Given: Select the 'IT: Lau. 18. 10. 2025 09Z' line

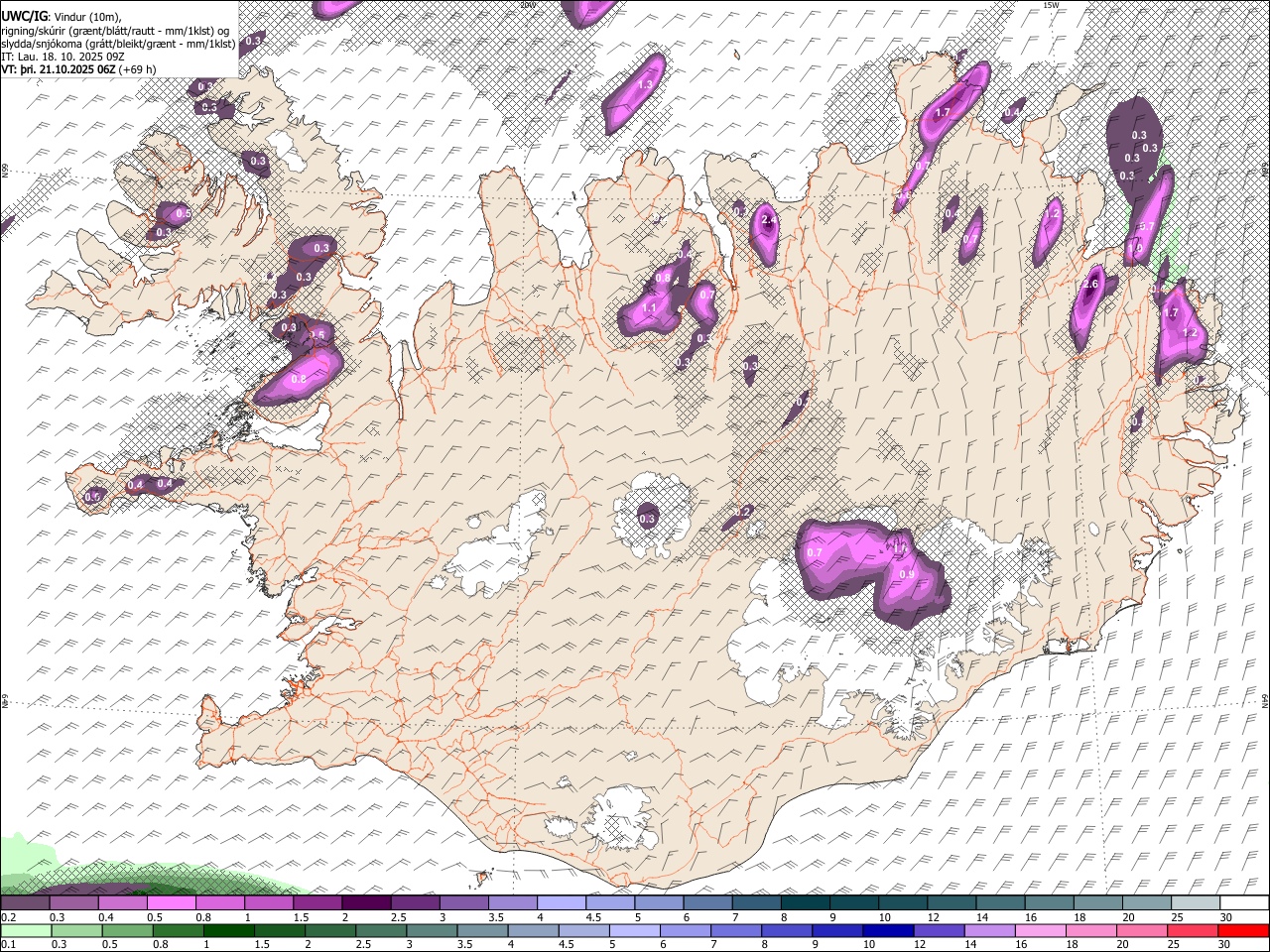Looking at the screenshot, I should coord(63,57).
